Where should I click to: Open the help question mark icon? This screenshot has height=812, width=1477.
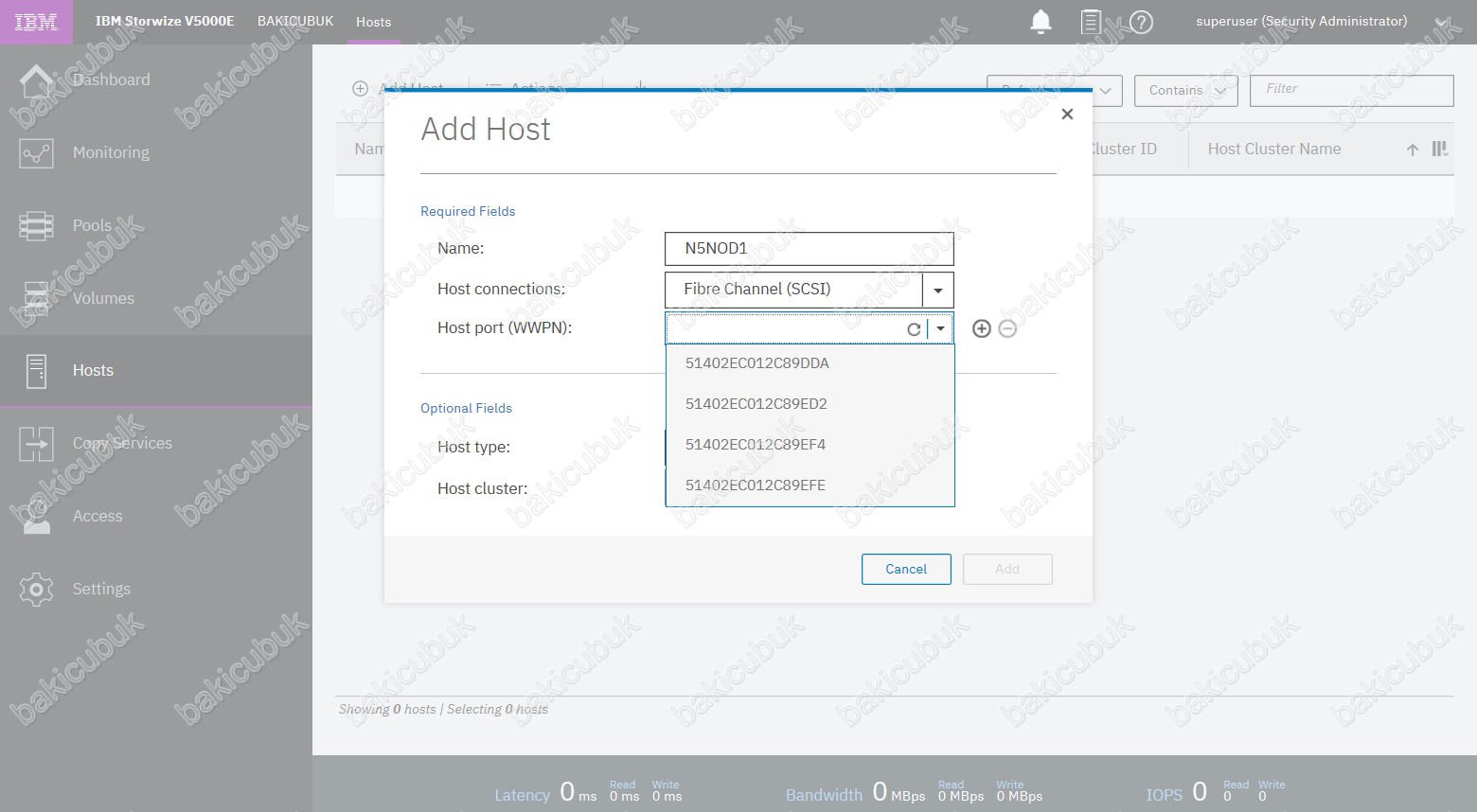(x=1142, y=22)
